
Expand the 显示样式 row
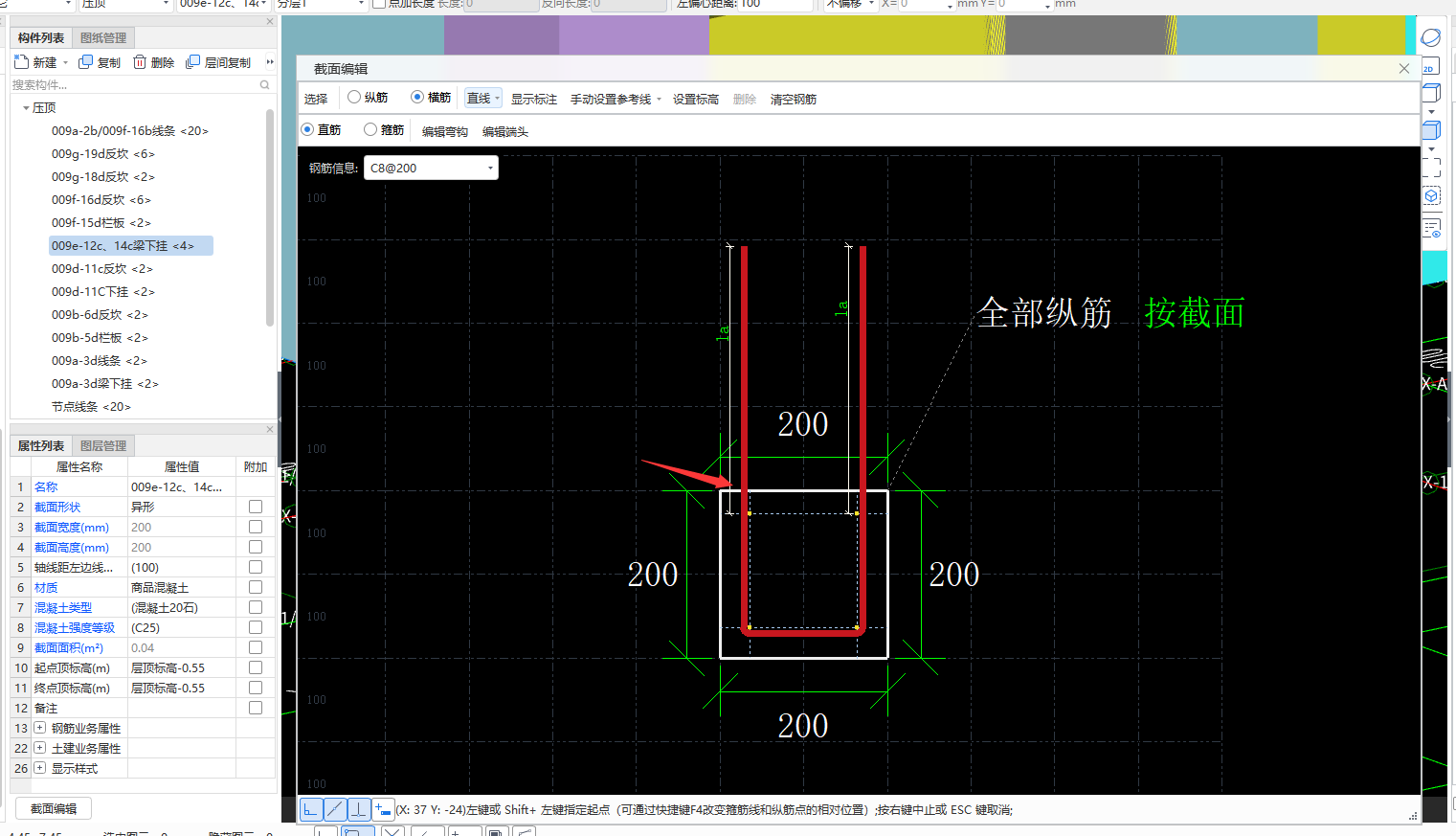(x=40, y=768)
